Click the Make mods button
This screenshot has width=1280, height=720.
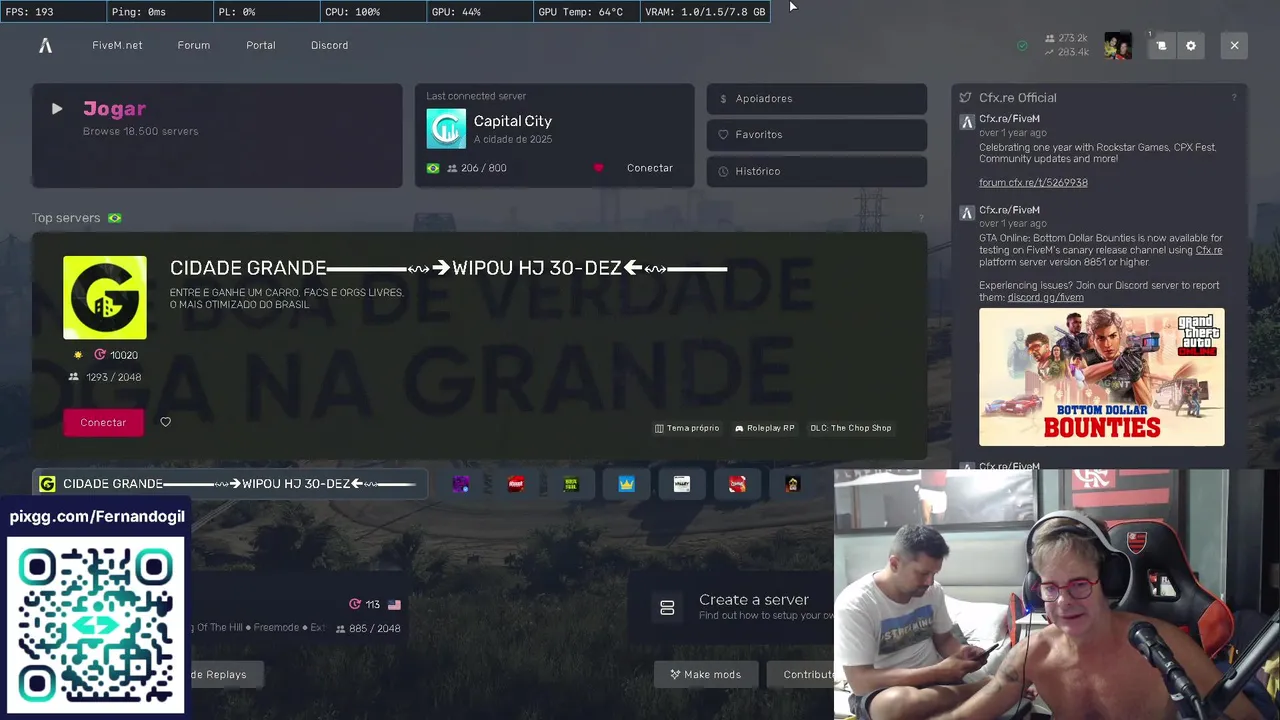[705, 674]
